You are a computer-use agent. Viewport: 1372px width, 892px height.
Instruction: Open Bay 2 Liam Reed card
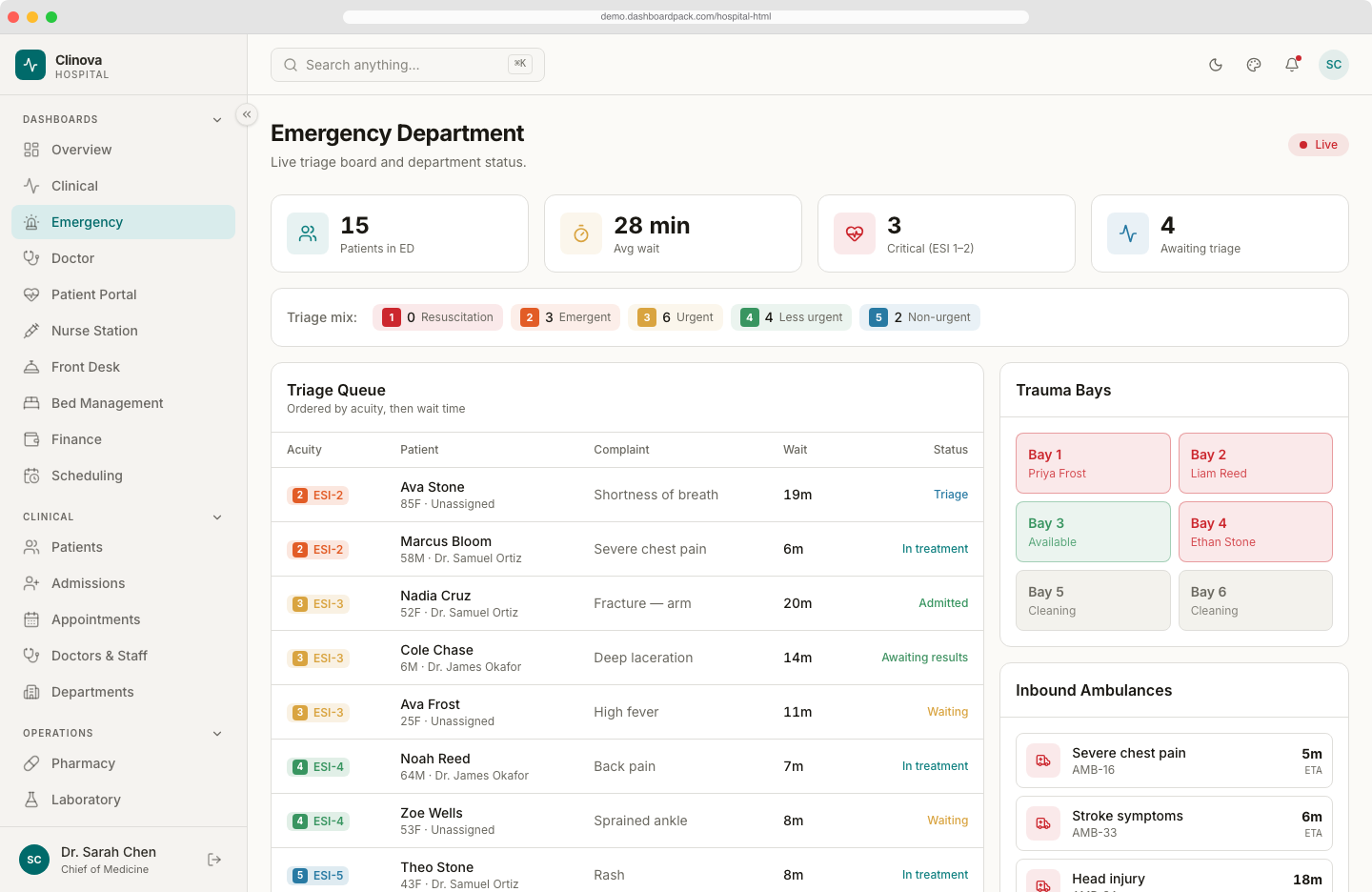click(x=1256, y=463)
